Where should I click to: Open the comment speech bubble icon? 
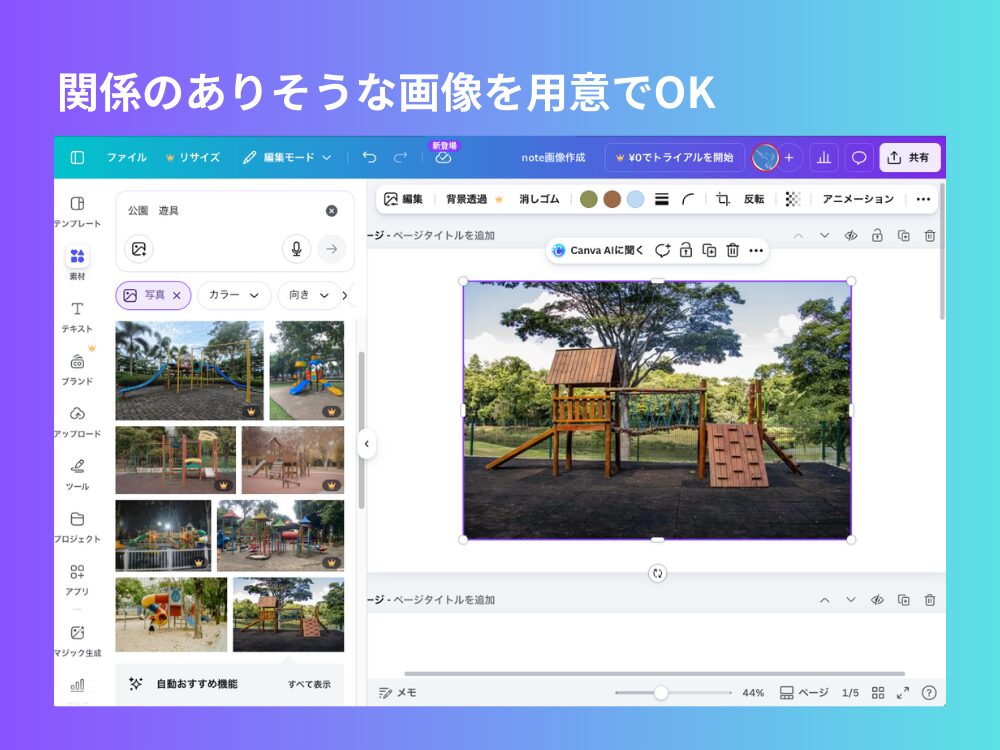pyautogui.click(x=858, y=158)
